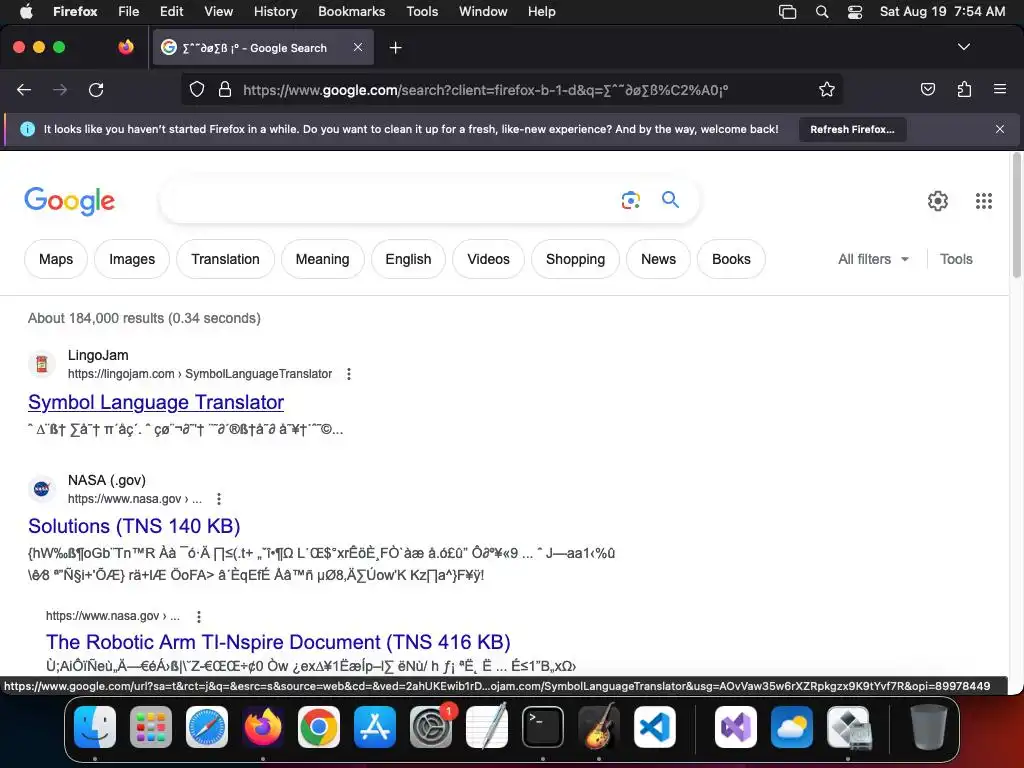The image size is (1024, 768).
Task: Filter results by Videos
Action: (488, 259)
